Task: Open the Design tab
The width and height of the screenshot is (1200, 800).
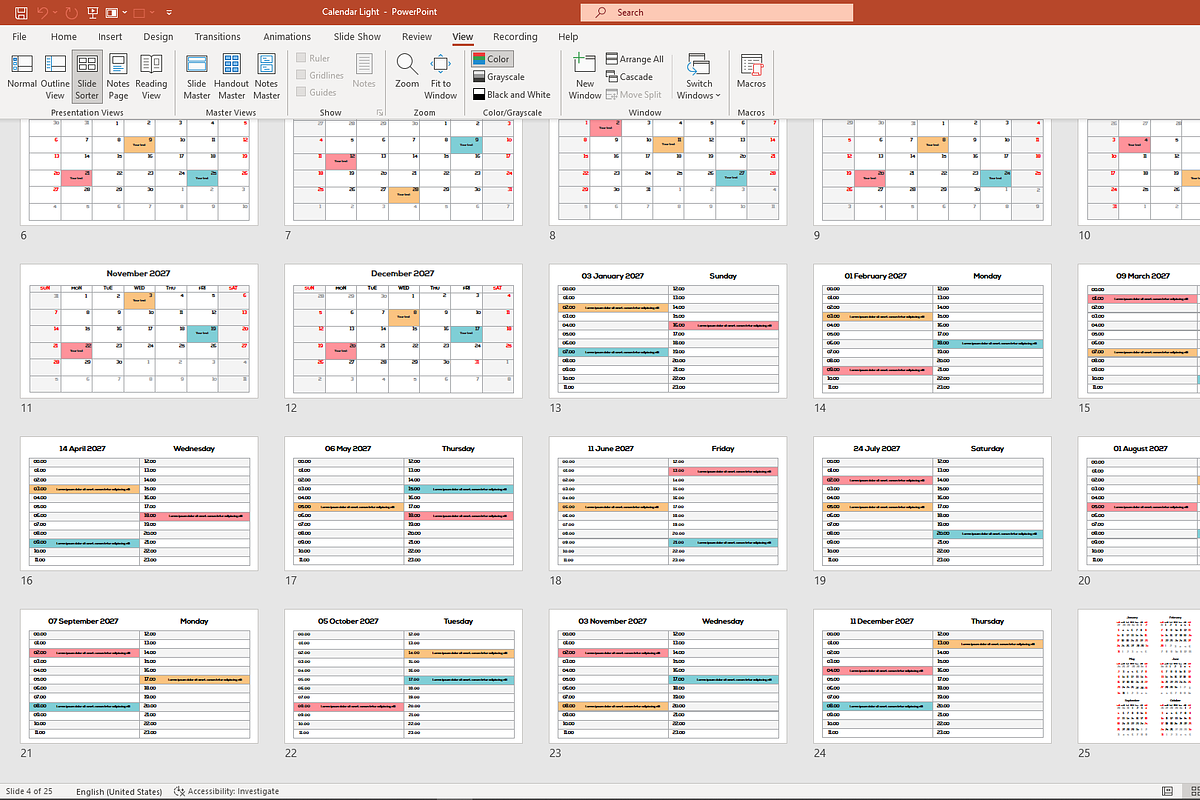Action: click(x=158, y=37)
